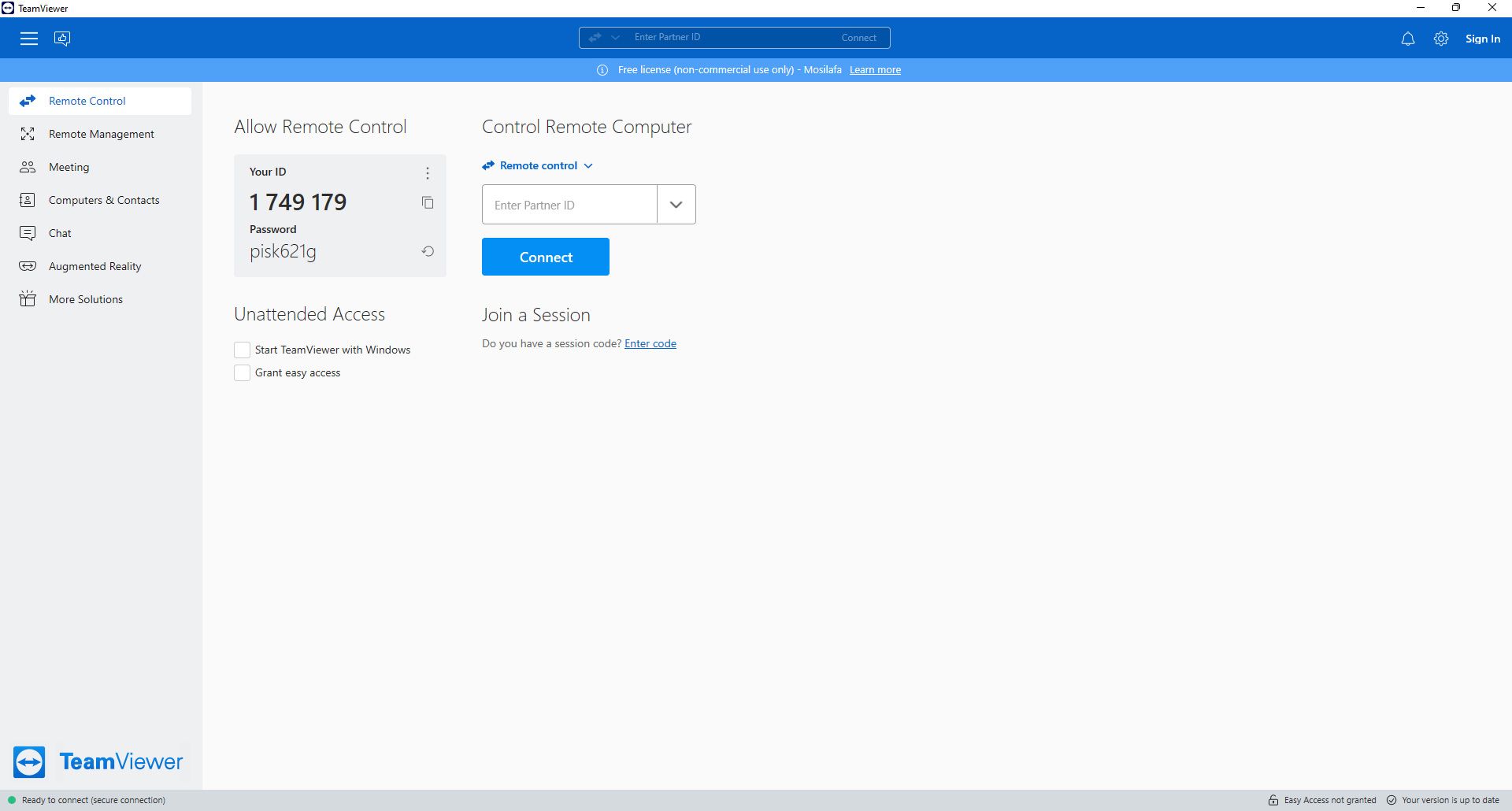
Task: Tick the Grant easy access checkbox
Action: [242, 372]
